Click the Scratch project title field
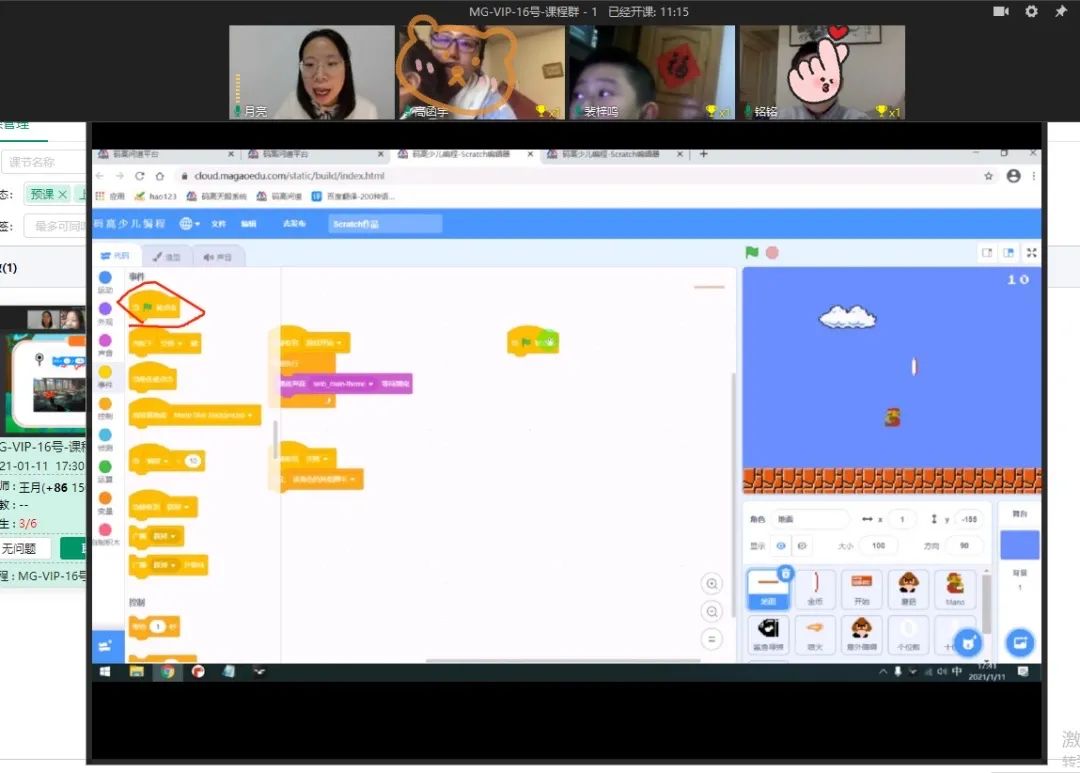 coord(385,224)
